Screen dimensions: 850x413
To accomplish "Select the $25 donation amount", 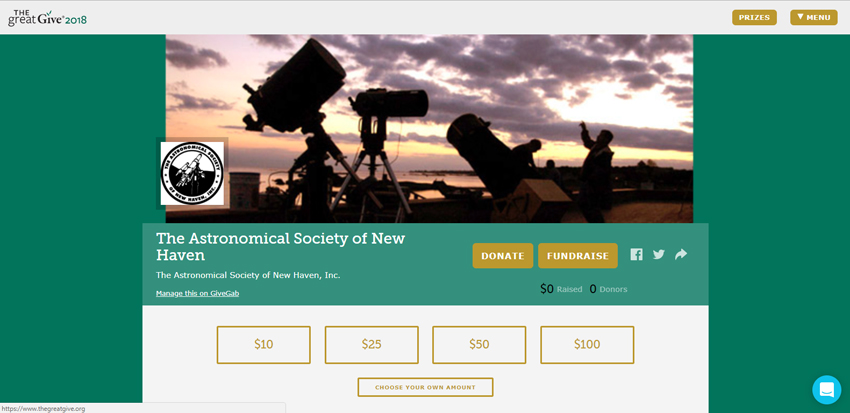I will (x=371, y=345).
